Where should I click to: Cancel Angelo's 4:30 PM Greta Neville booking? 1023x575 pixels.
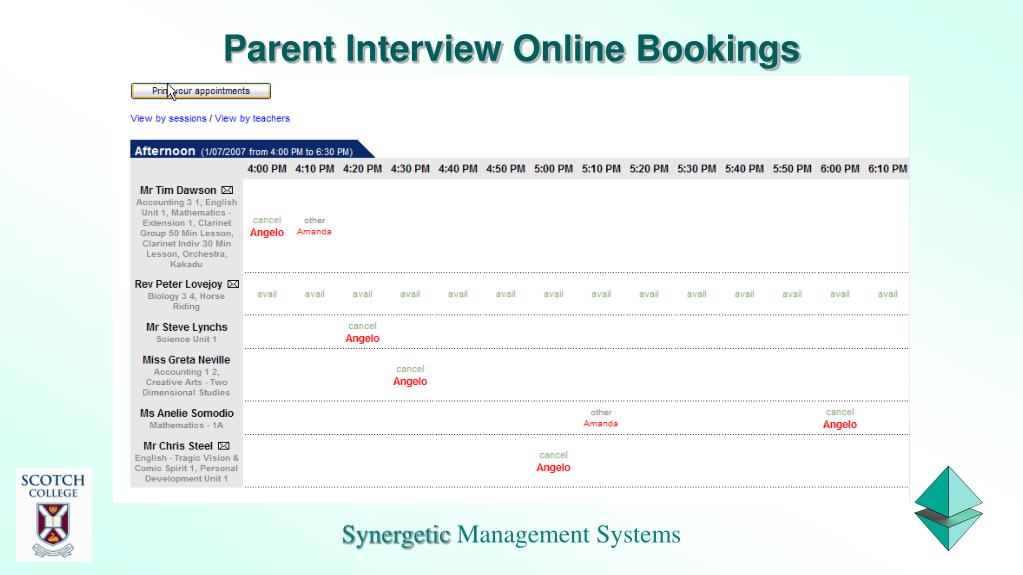click(x=410, y=369)
